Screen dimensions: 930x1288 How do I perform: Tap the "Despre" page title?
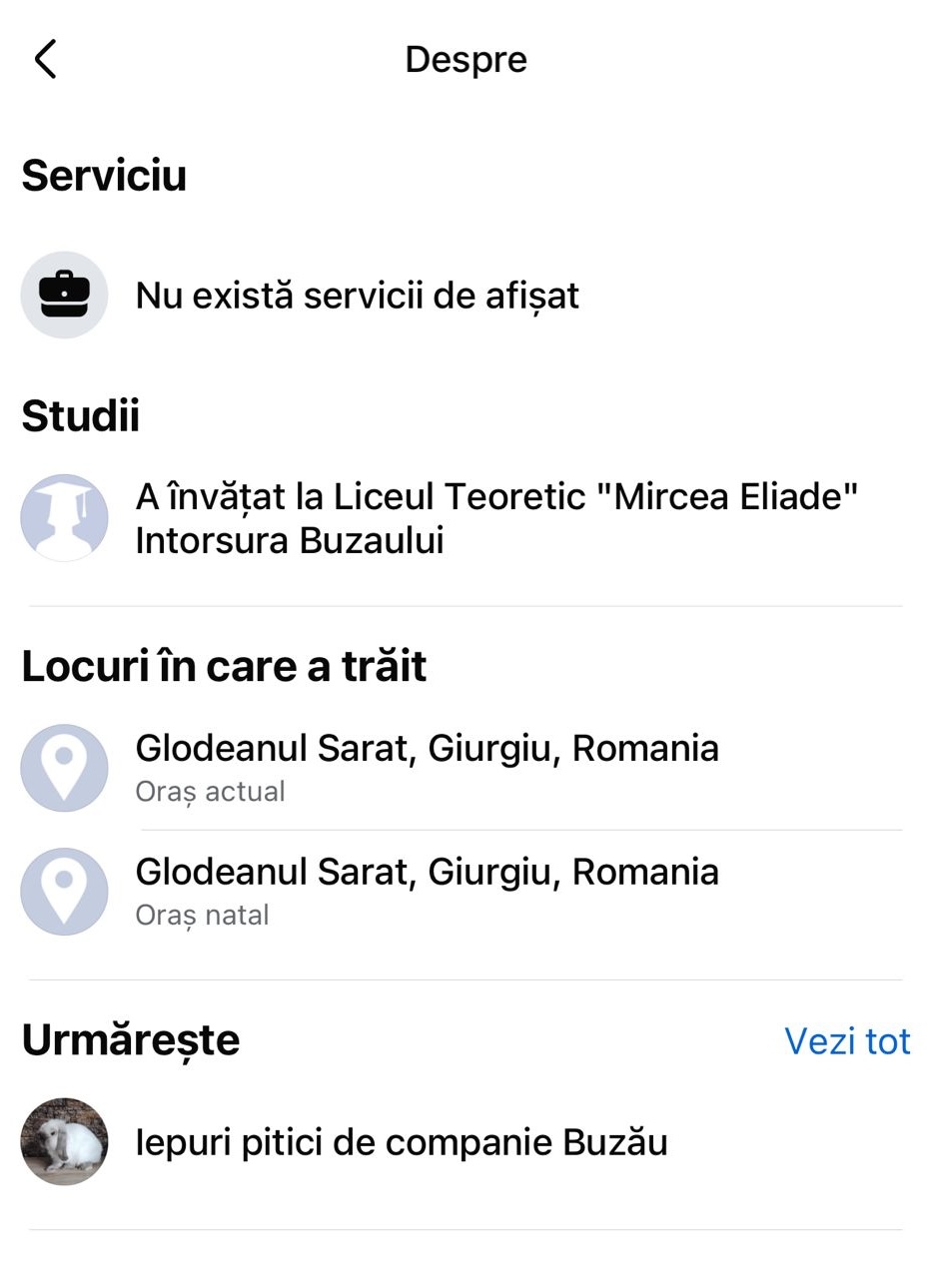click(465, 60)
